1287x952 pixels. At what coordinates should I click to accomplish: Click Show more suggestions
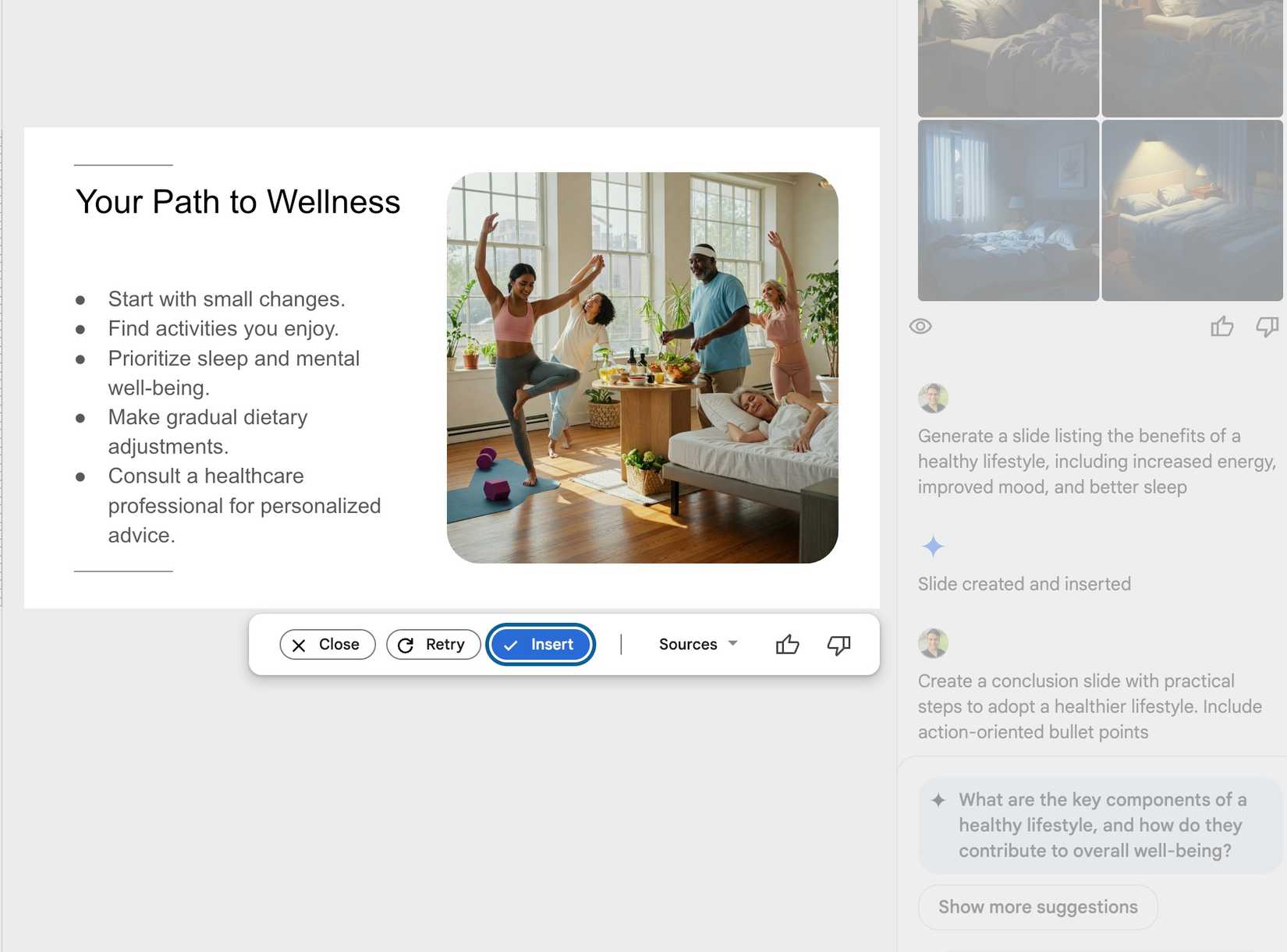click(1037, 907)
